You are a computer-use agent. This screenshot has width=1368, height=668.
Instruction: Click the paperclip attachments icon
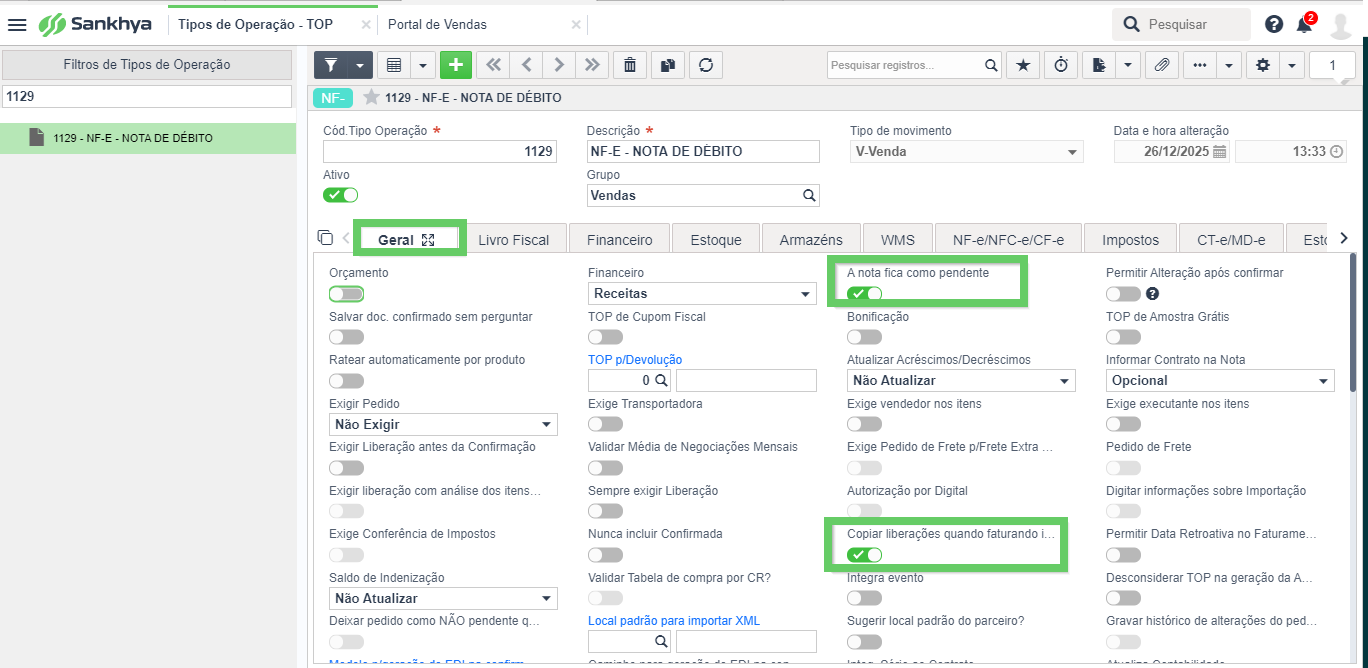click(1161, 65)
